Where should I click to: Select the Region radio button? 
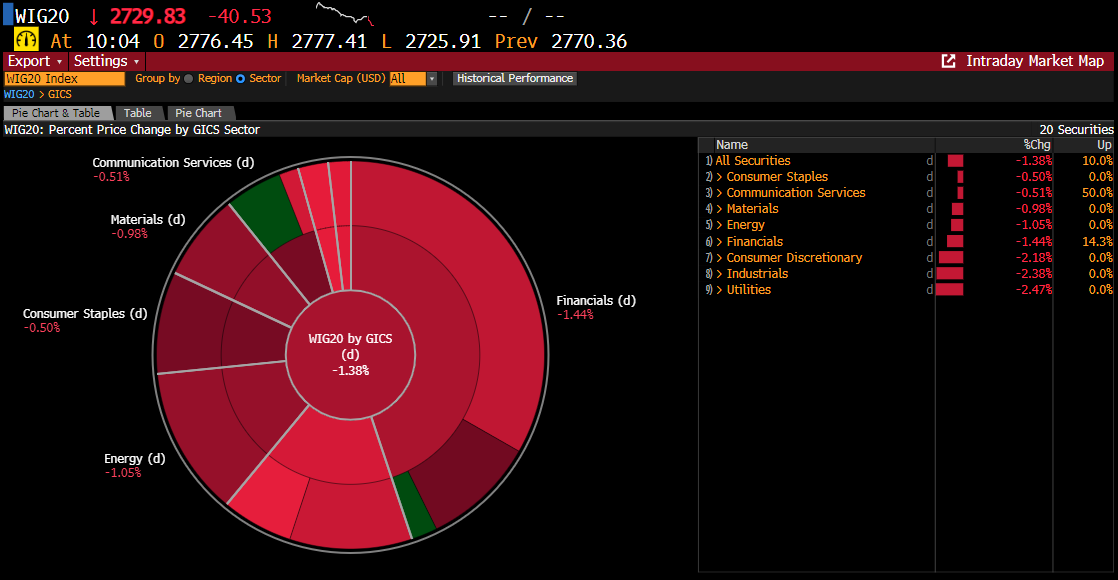point(189,78)
